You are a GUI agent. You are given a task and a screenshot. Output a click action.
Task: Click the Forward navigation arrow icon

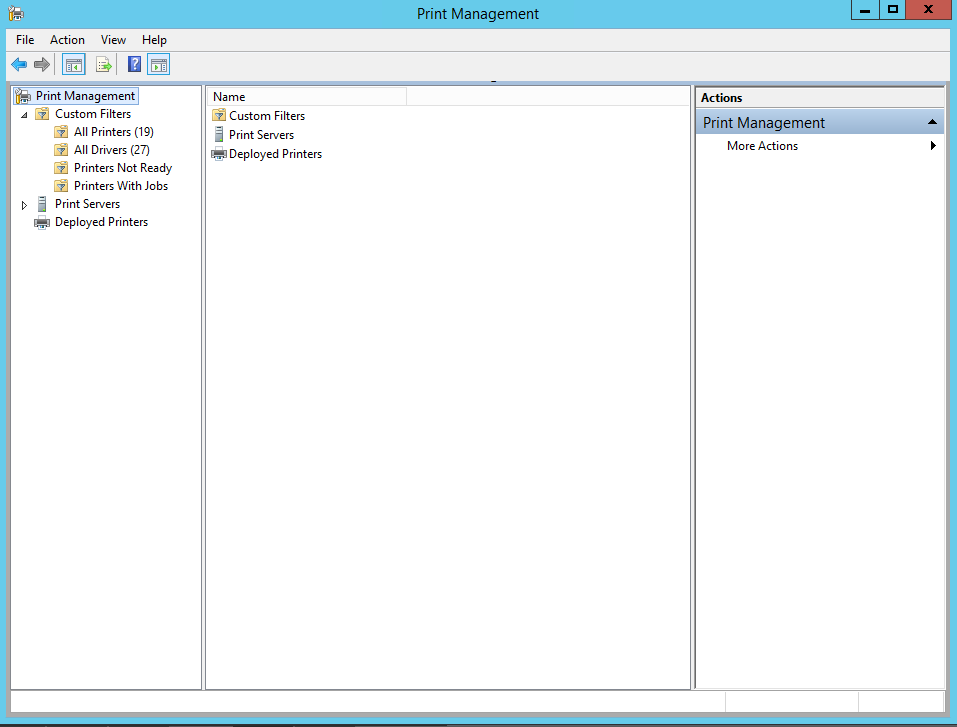click(x=40, y=64)
